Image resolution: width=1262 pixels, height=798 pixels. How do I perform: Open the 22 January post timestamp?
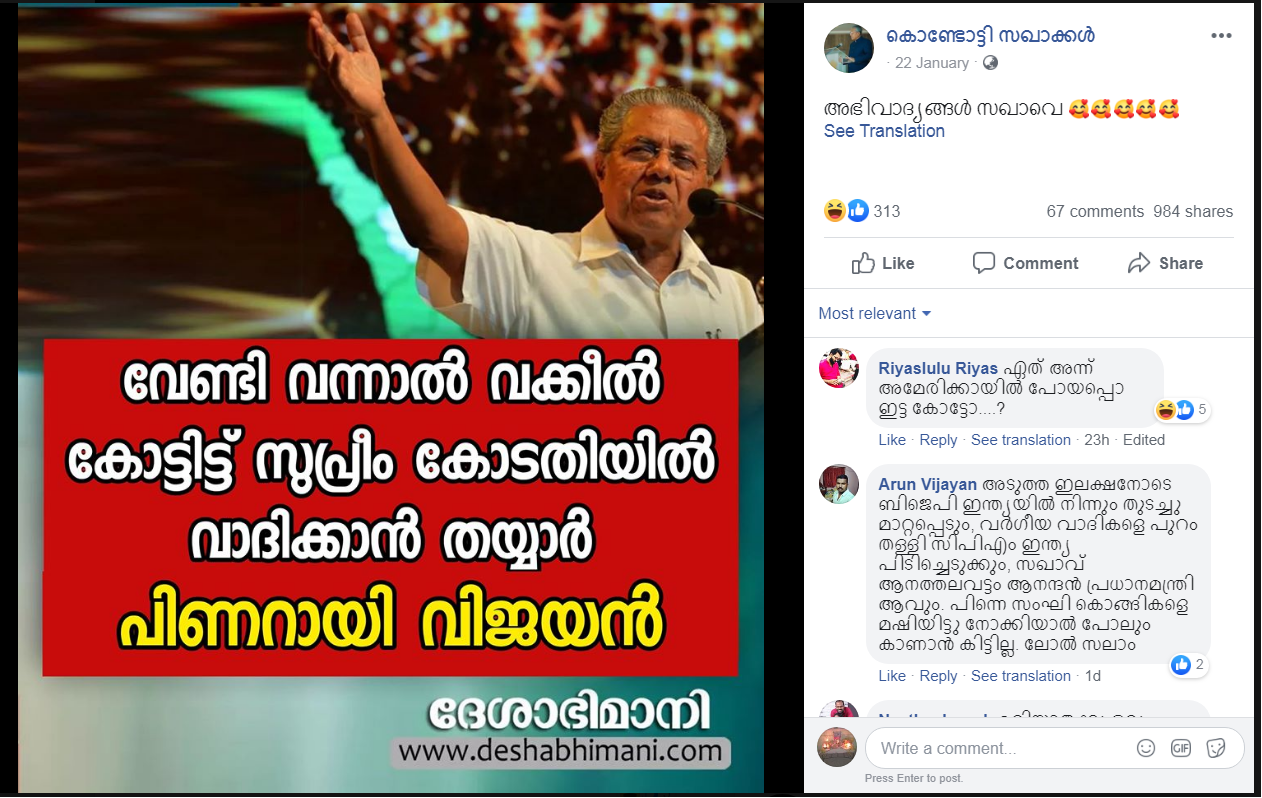[932, 63]
